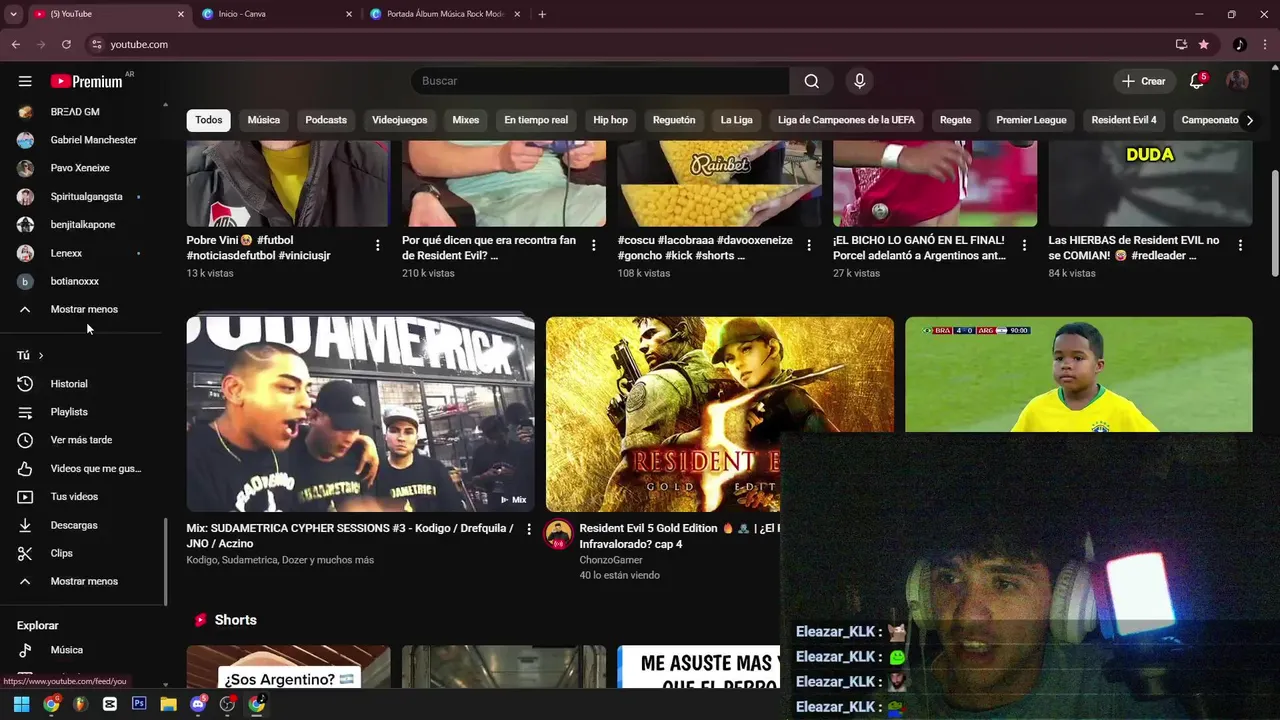The width and height of the screenshot is (1280, 720).
Task: Focus the Buscar search field
Action: click(x=600, y=81)
